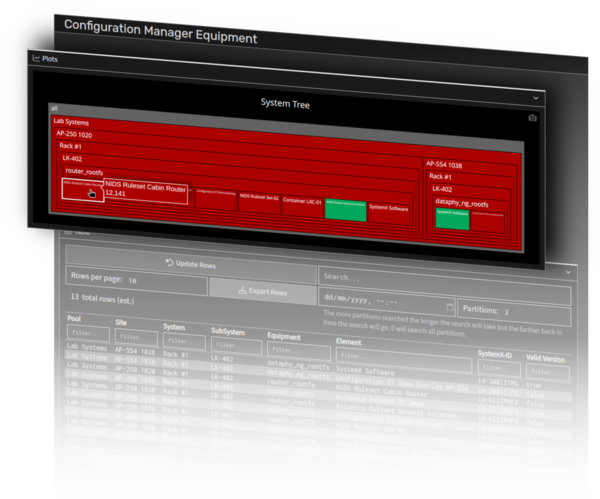Open the calendar picker in date field
Viewport: 600px width, 499px height.
point(448,300)
